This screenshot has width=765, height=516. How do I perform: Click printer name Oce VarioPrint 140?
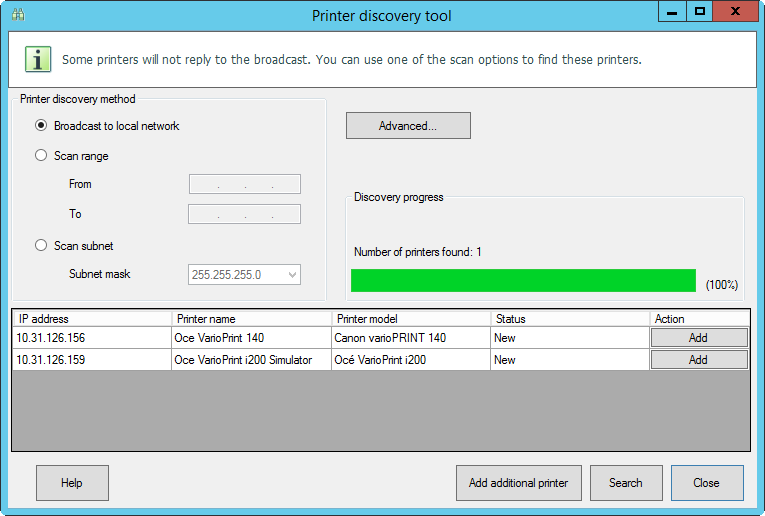coord(251,337)
